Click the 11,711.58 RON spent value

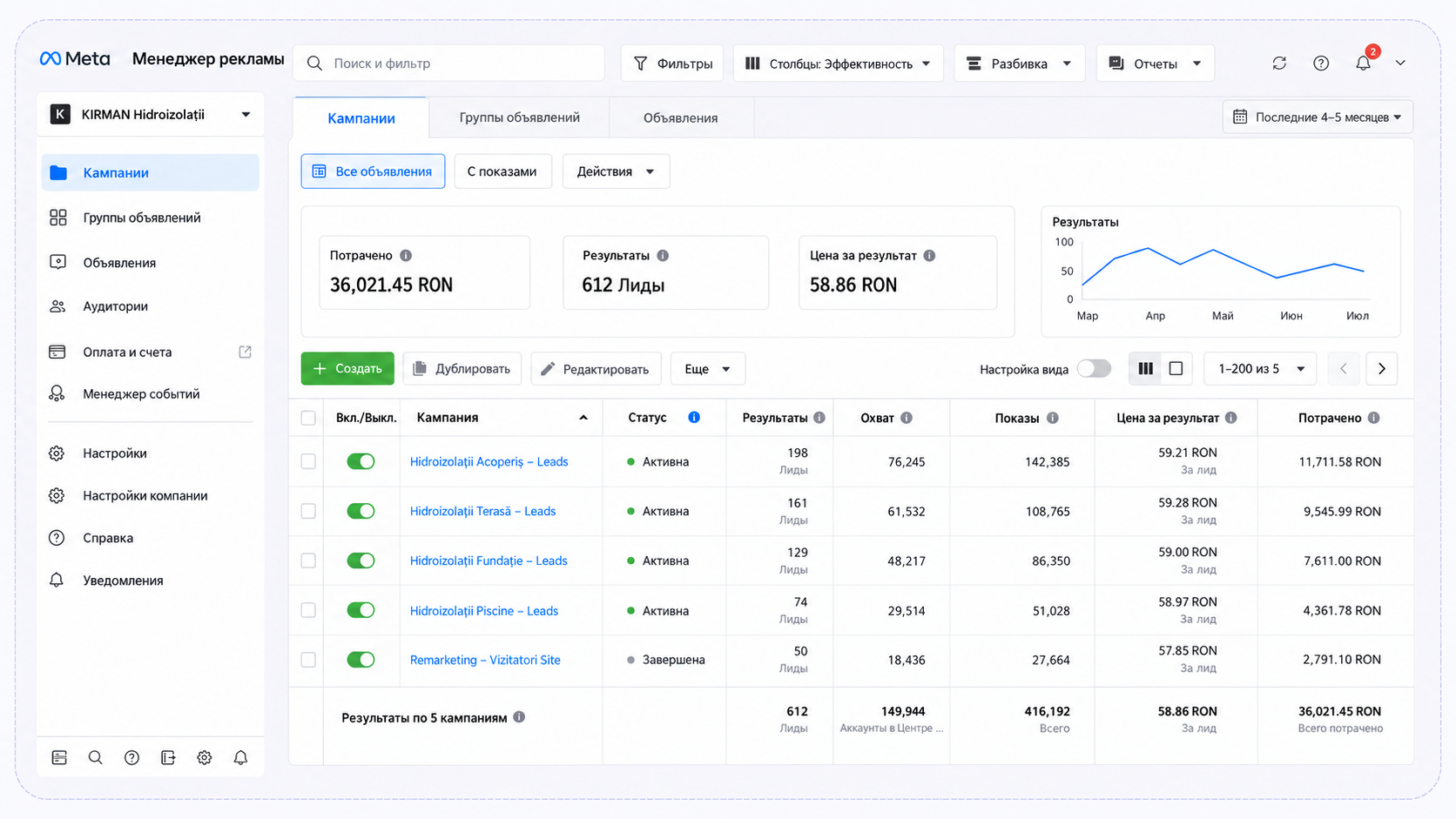pyautogui.click(x=1339, y=461)
